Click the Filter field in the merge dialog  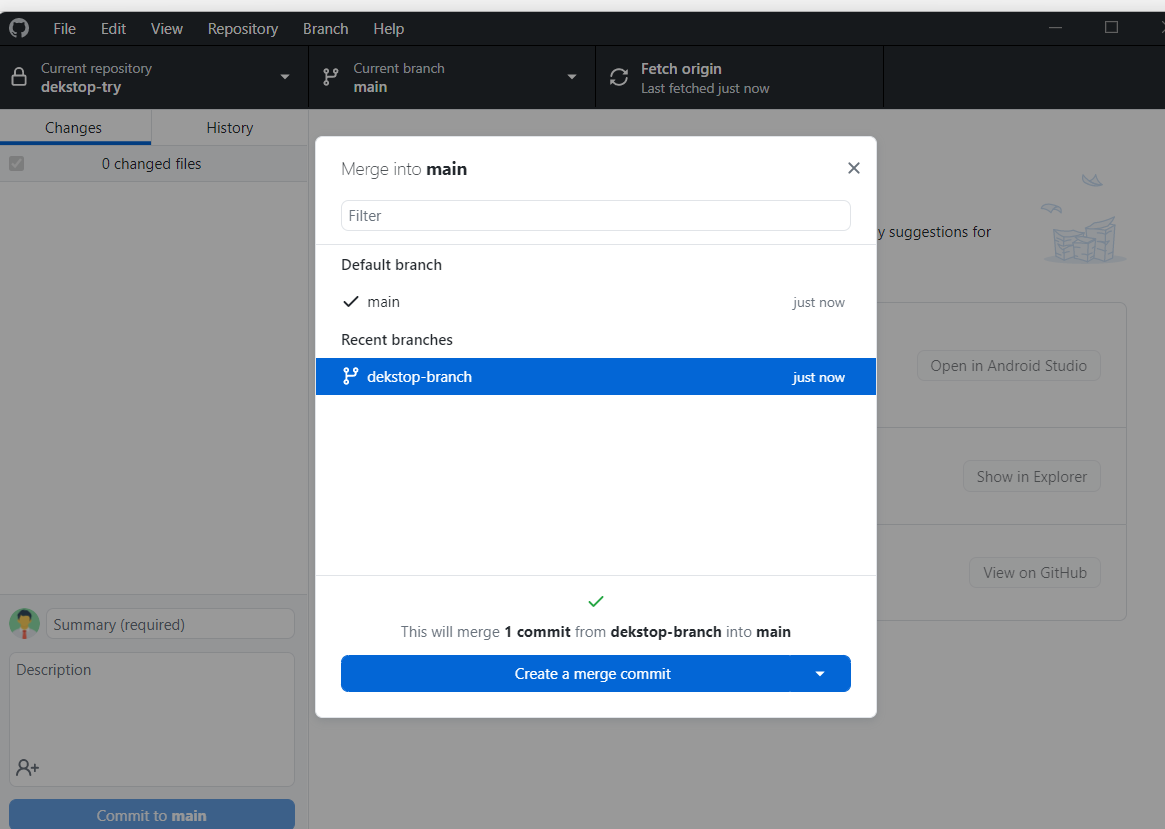(596, 215)
